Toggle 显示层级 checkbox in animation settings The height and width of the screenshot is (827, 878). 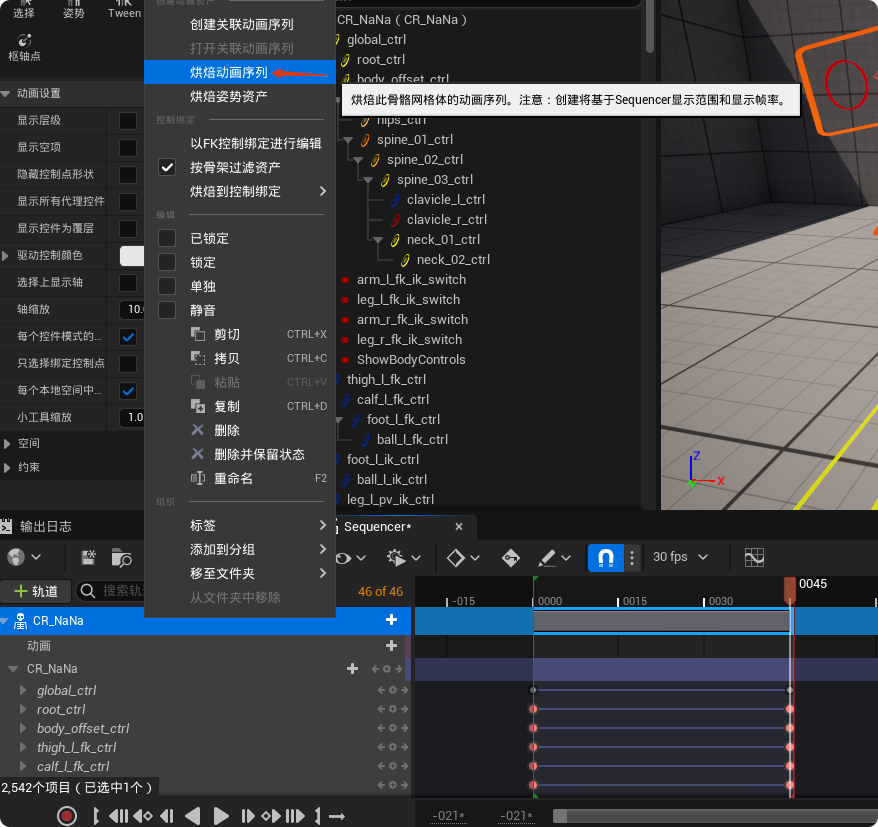click(128, 120)
